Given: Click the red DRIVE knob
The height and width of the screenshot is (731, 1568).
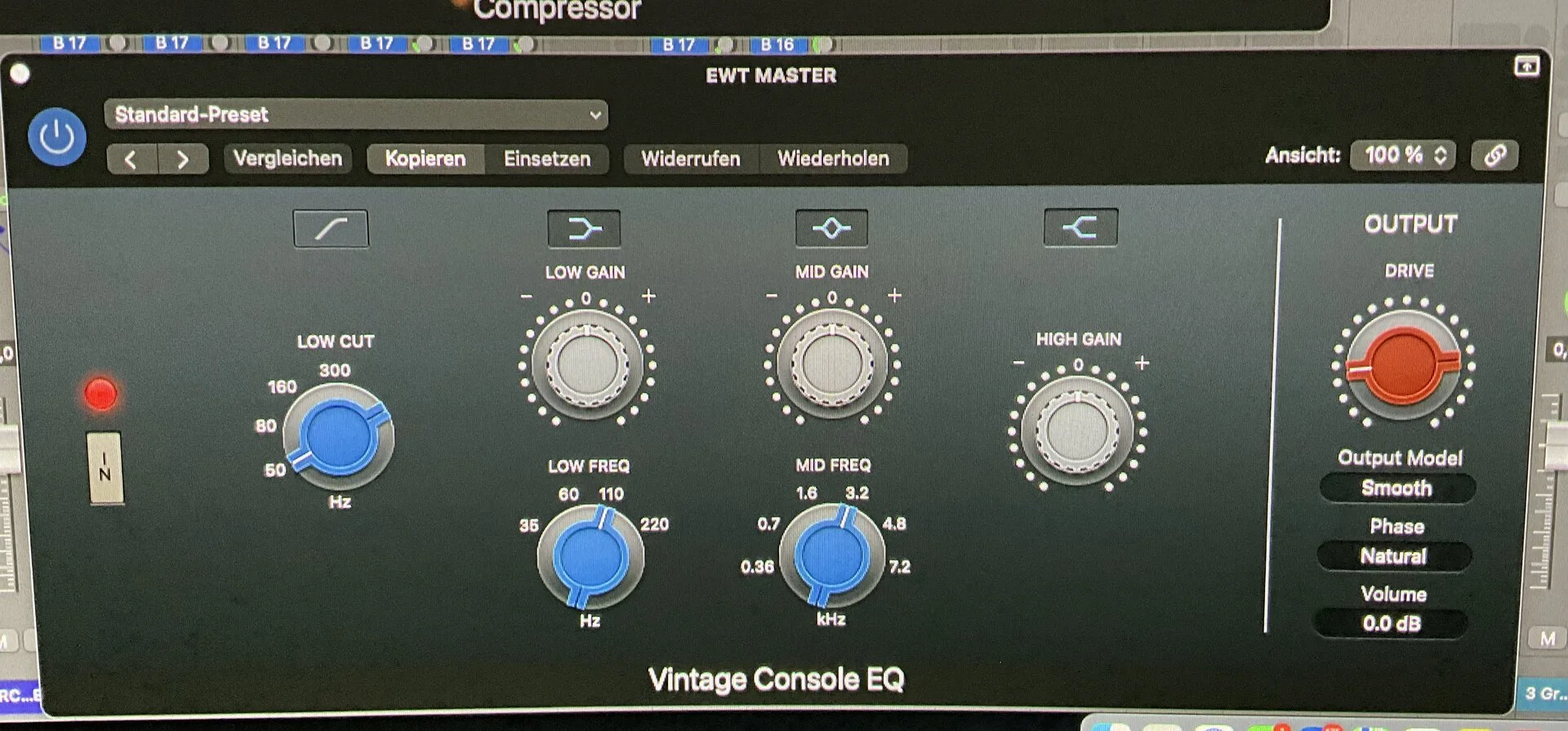Looking at the screenshot, I should pos(1403,365).
